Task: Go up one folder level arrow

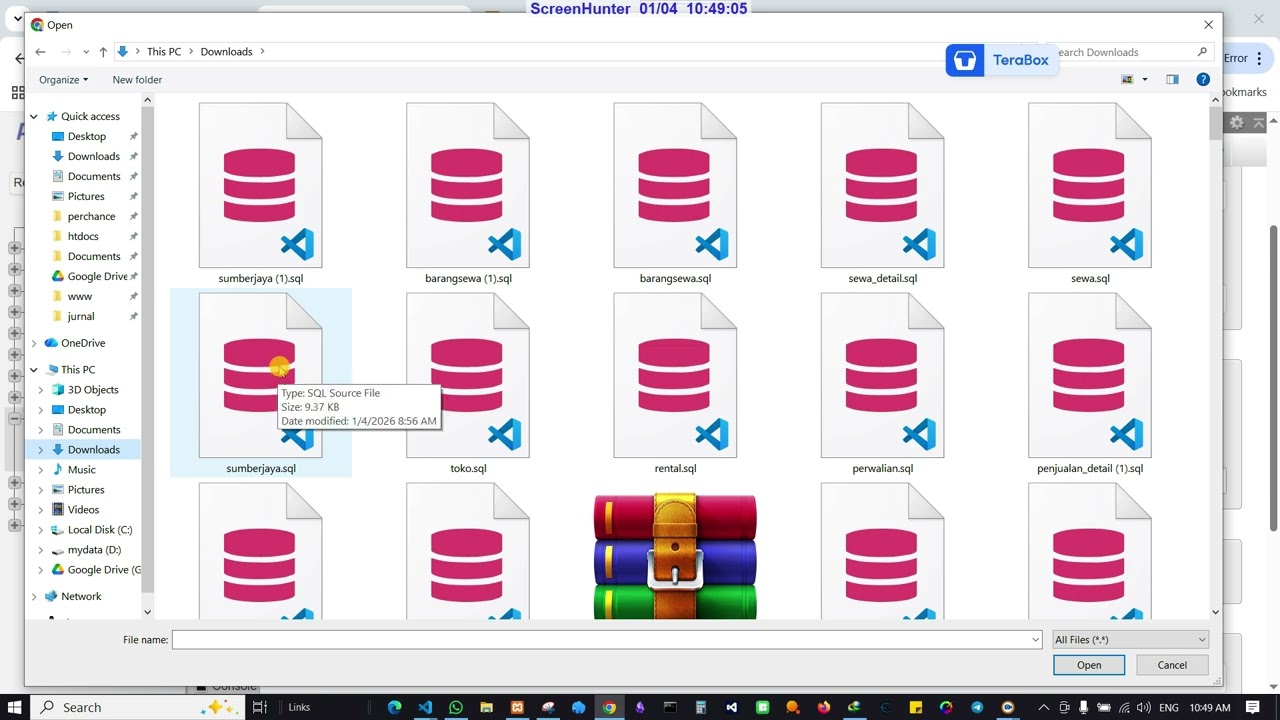Action: click(x=103, y=52)
